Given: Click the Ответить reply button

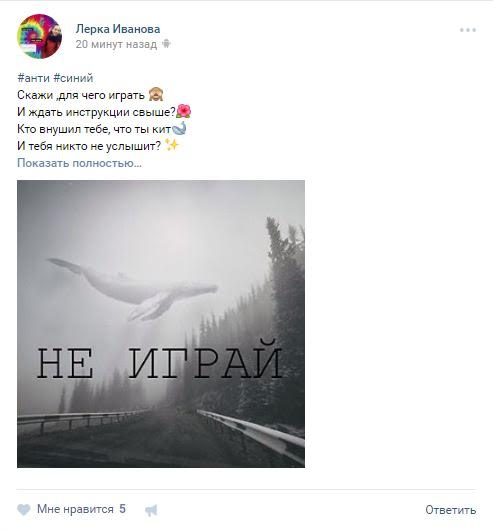Looking at the screenshot, I should pyautogui.click(x=451, y=510).
